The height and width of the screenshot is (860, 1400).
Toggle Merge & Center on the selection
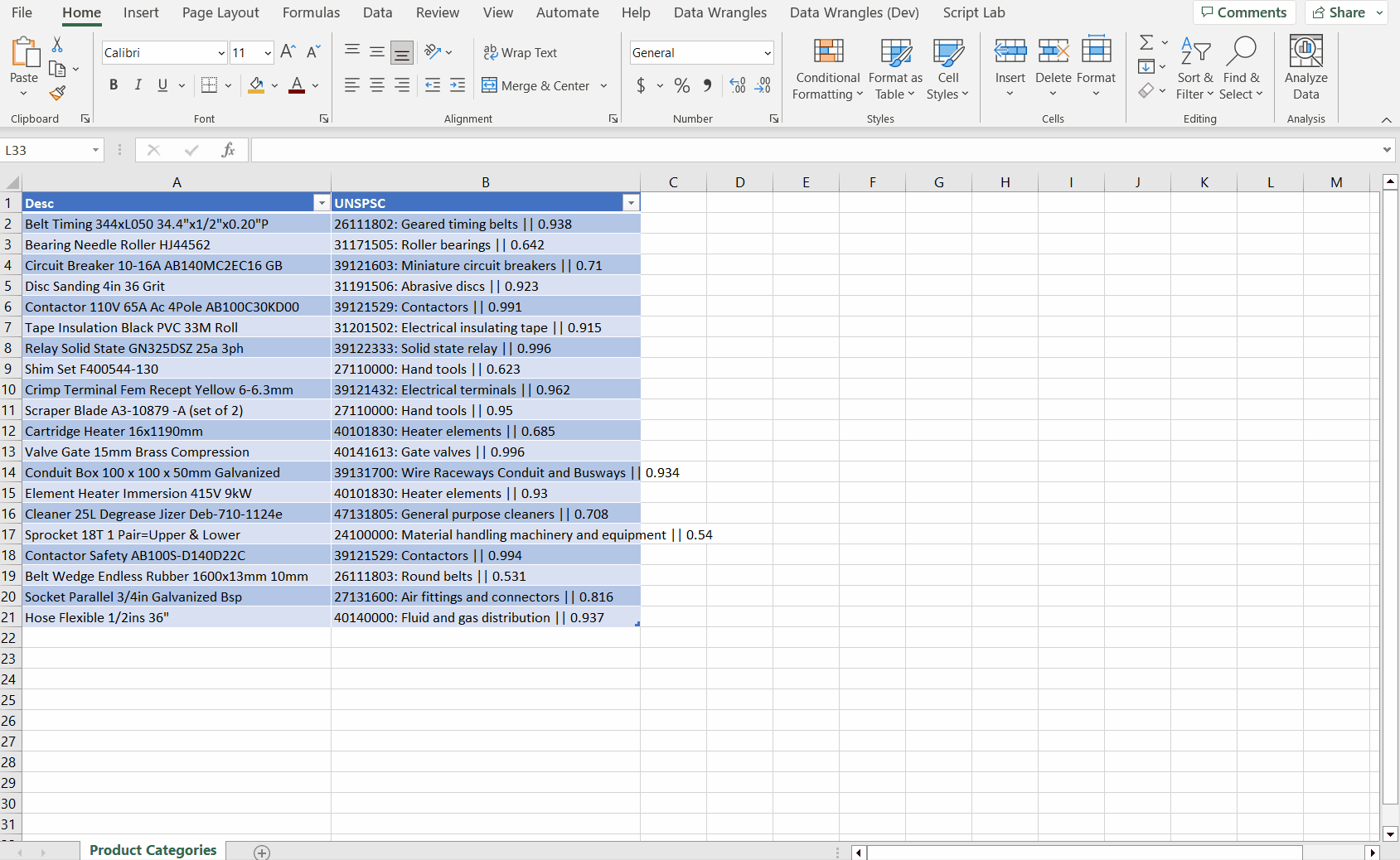pyautogui.click(x=535, y=85)
